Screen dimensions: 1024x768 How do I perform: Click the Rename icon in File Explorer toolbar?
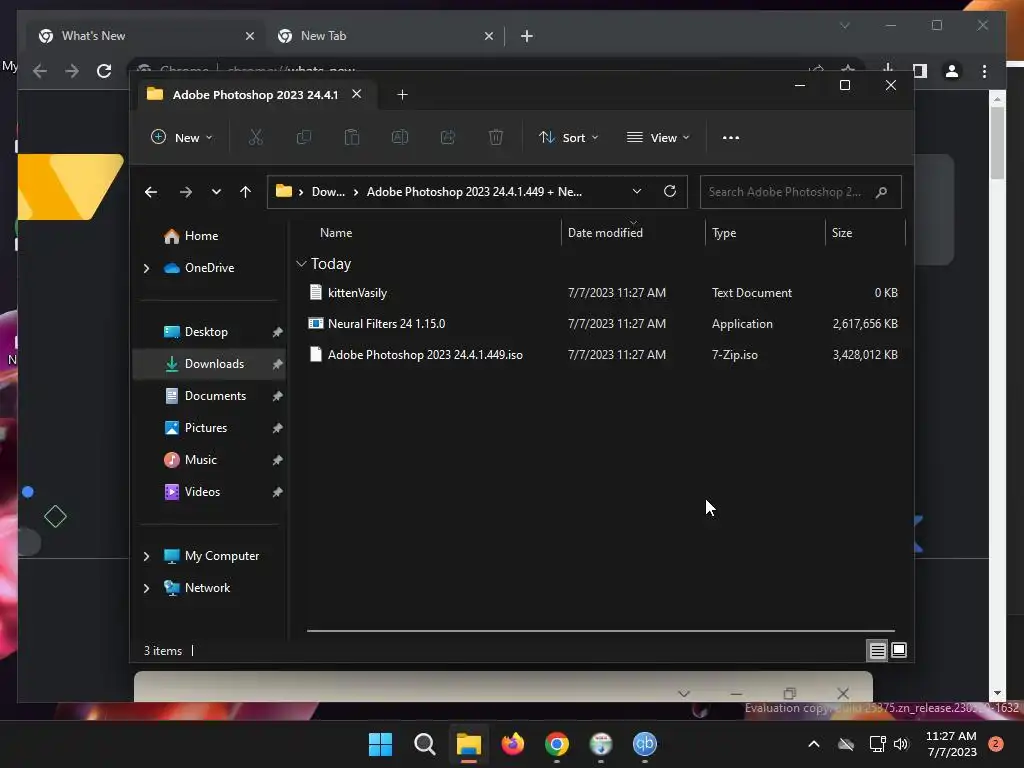[400, 137]
